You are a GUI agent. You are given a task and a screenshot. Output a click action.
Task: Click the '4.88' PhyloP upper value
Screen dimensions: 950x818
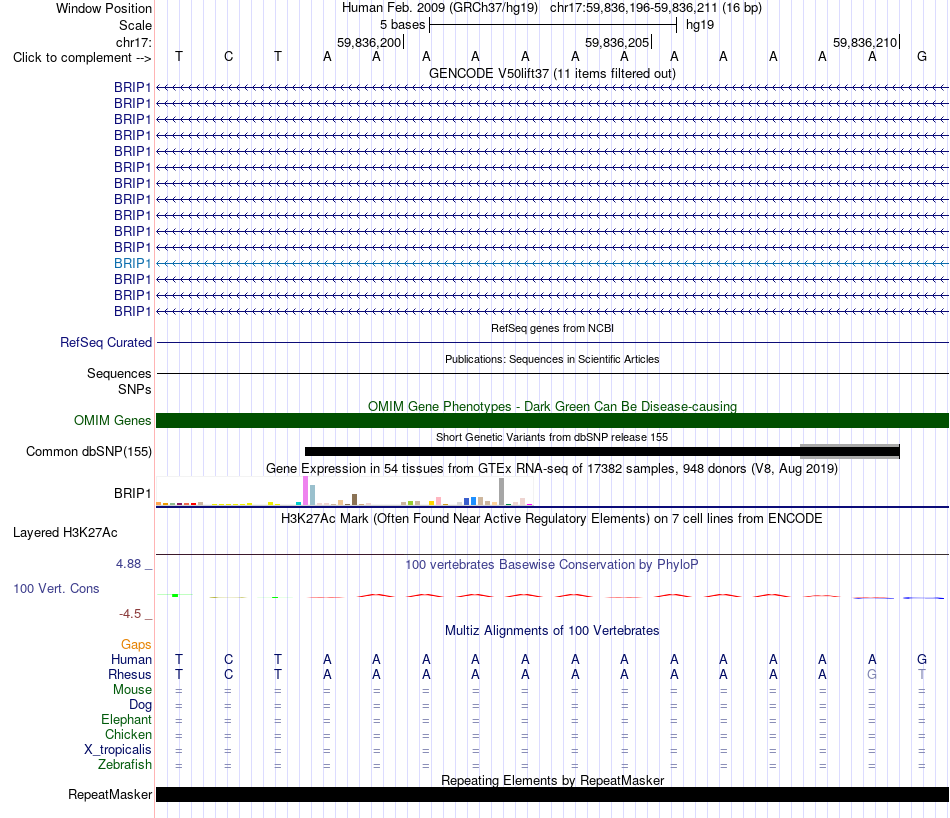pos(128,564)
